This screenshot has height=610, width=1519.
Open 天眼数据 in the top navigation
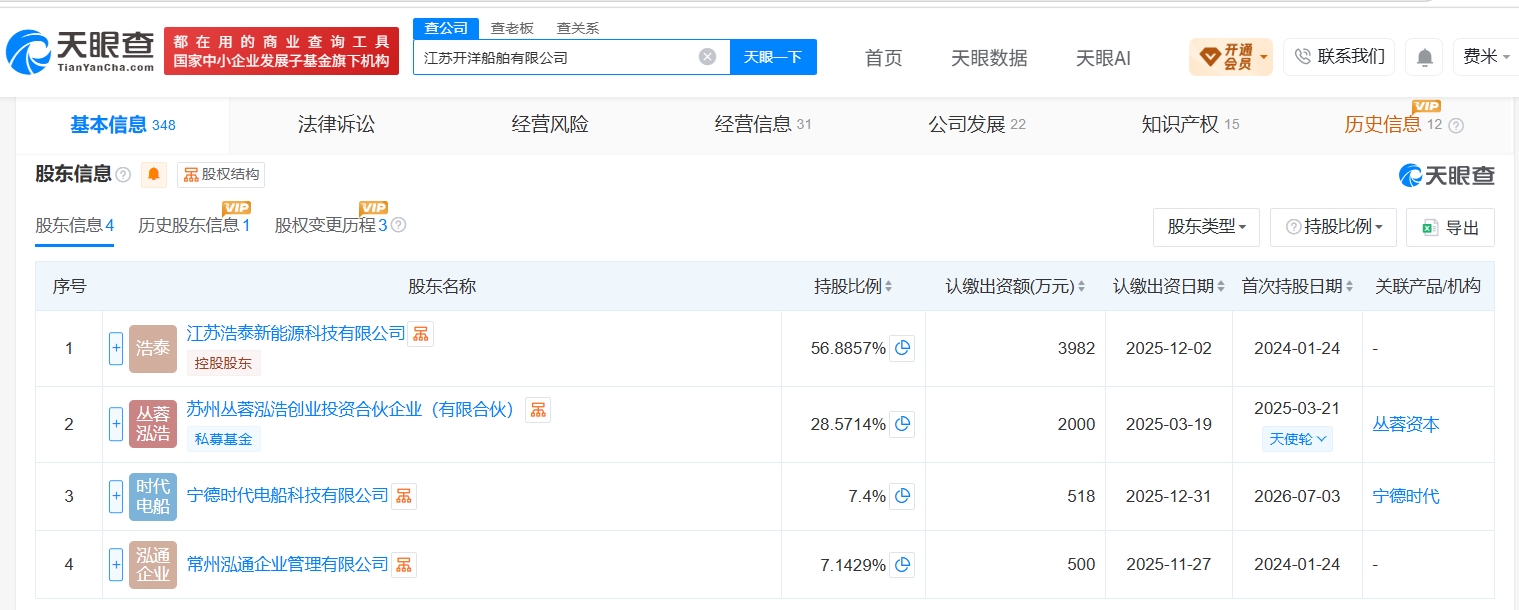coord(989,58)
